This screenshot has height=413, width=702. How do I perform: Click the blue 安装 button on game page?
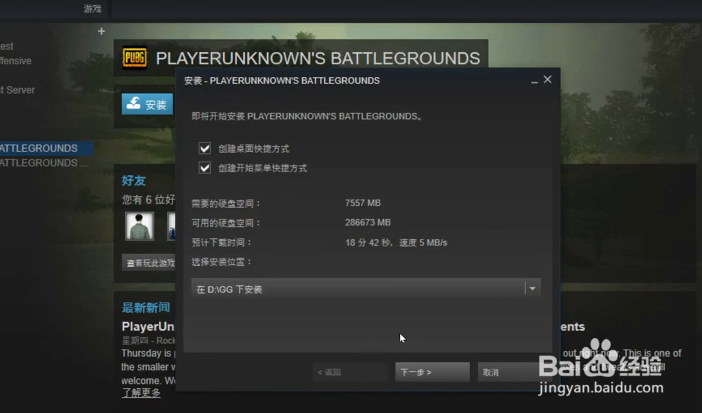click(147, 104)
